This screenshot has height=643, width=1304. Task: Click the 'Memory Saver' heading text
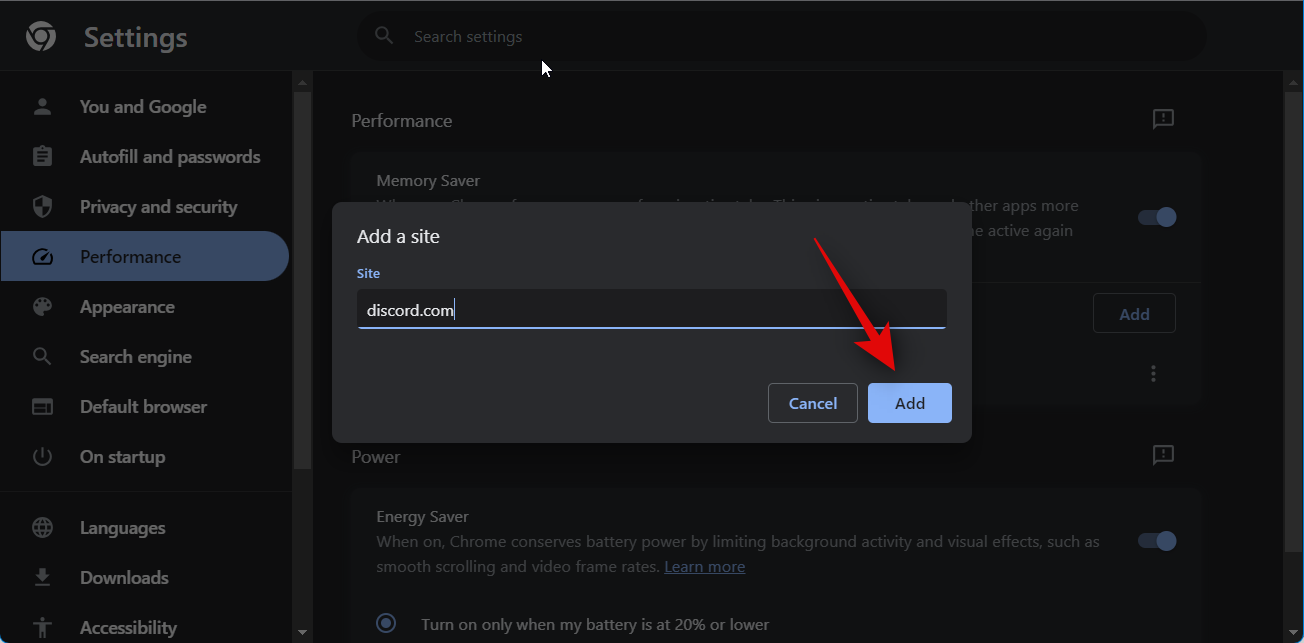click(428, 181)
